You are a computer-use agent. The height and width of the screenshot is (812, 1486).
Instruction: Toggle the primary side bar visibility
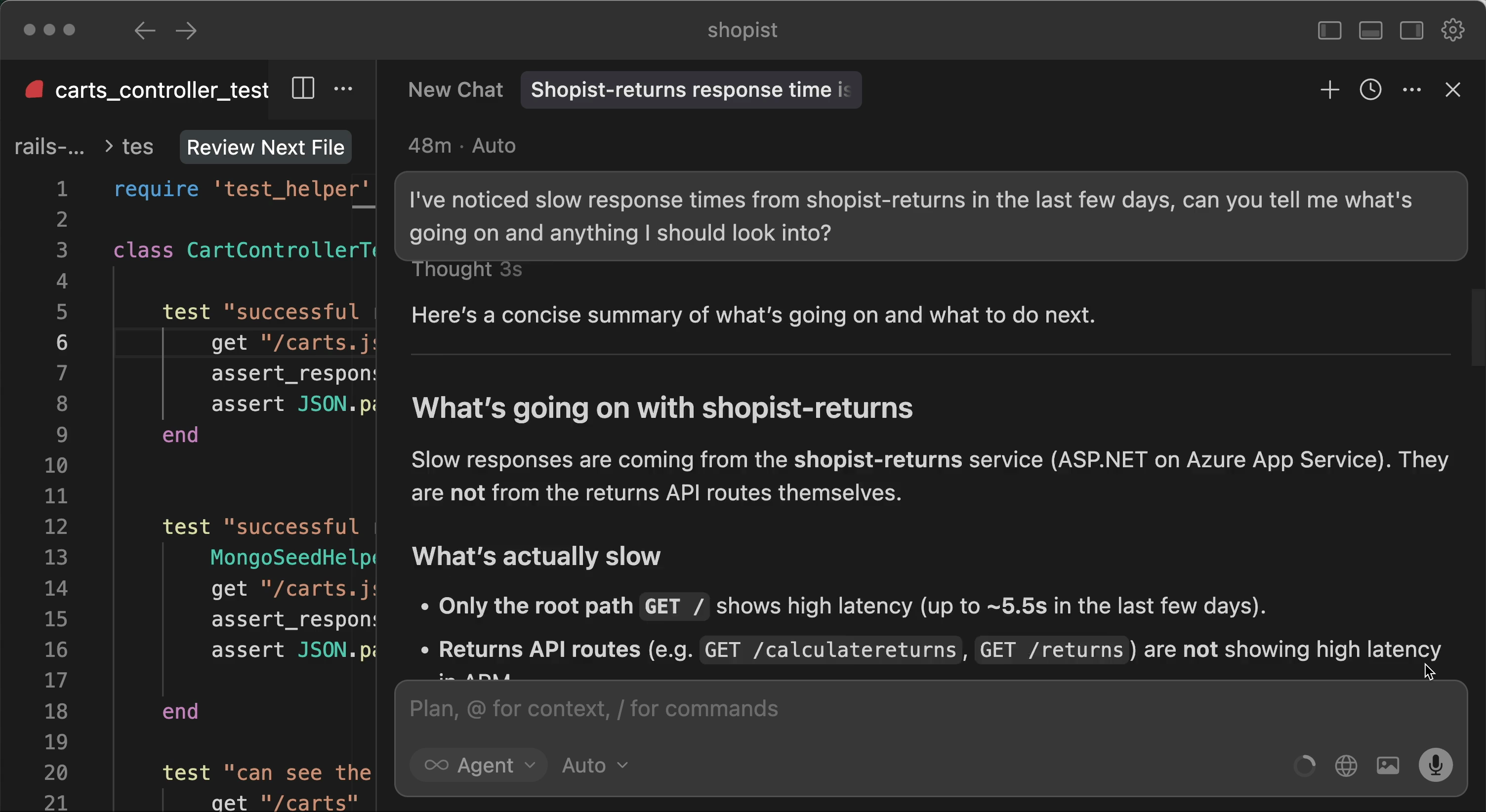(x=1329, y=31)
